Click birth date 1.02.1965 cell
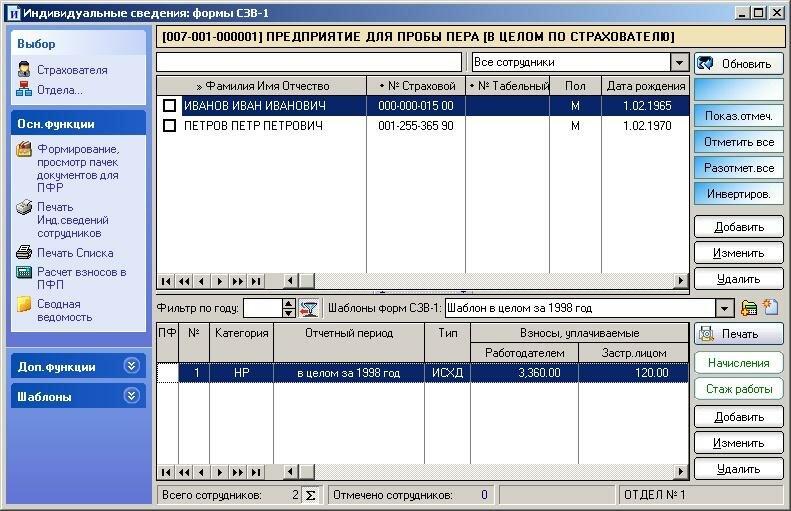Image resolution: width=791 pixels, height=511 pixels. pos(646,105)
